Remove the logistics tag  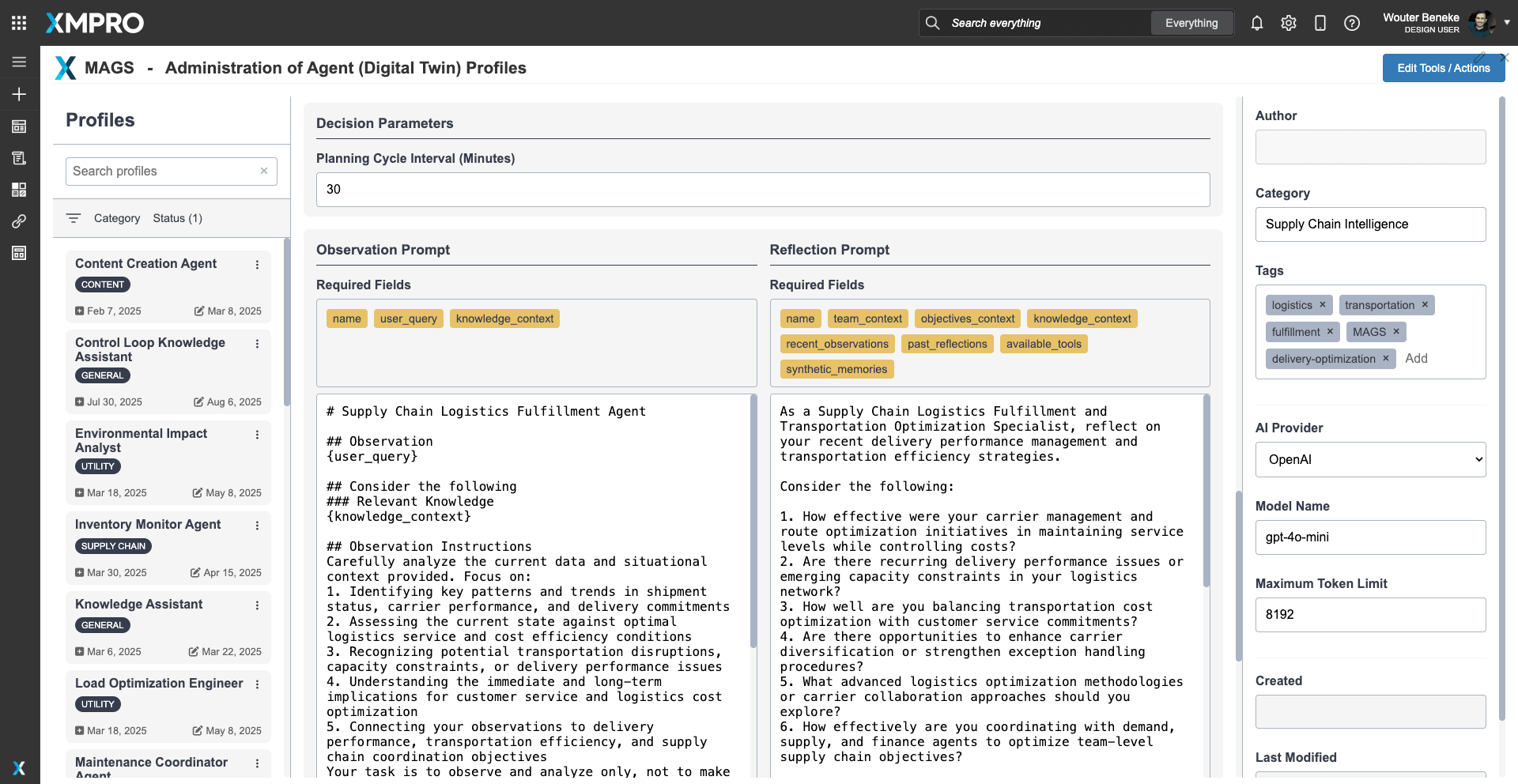click(1322, 305)
